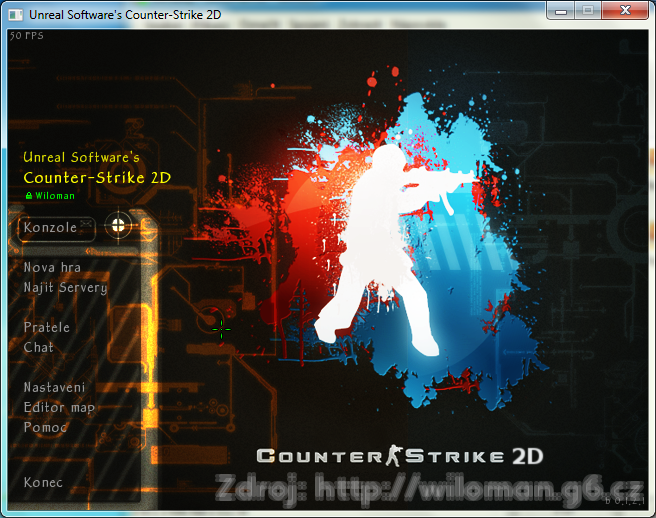Close the Counter-Strike 2D window
The height and width of the screenshot is (518, 656).
pyautogui.click(x=625, y=10)
